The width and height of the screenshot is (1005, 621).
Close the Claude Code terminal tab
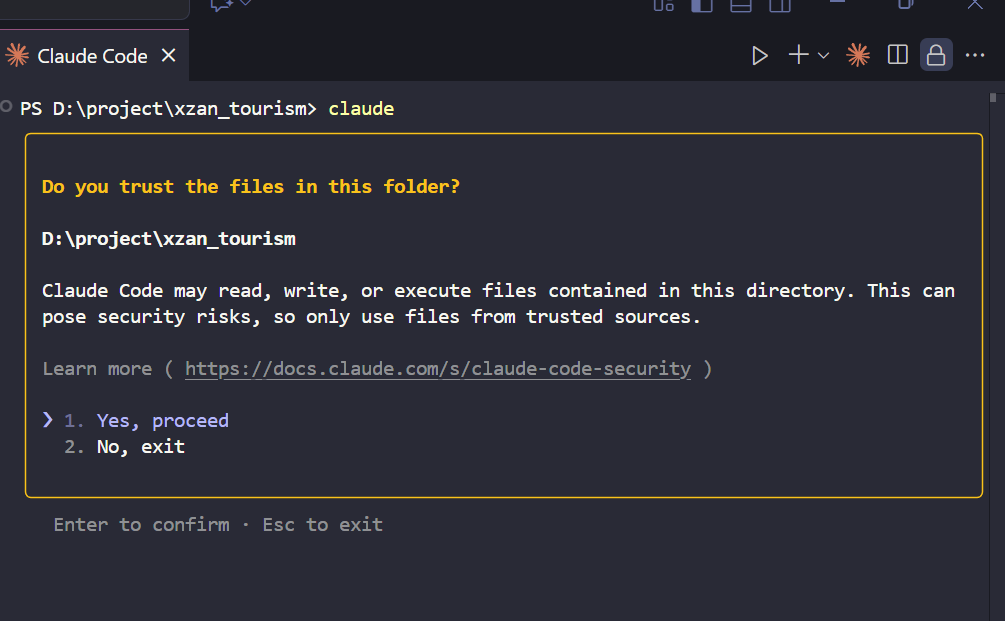(169, 56)
